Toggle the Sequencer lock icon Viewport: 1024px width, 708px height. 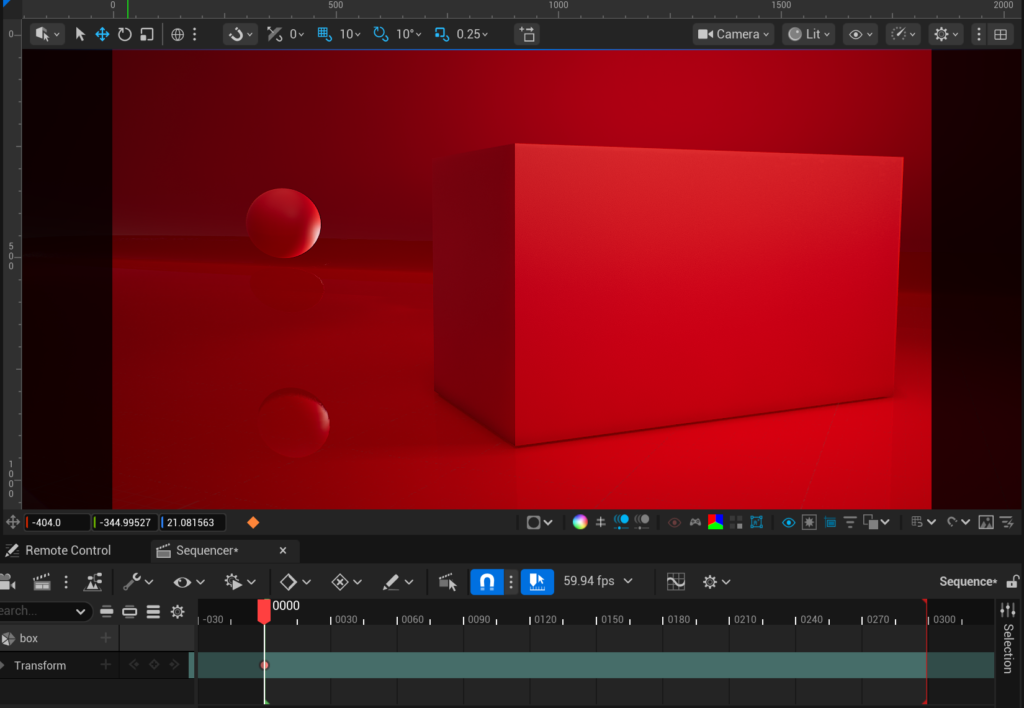click(1012, 581)
